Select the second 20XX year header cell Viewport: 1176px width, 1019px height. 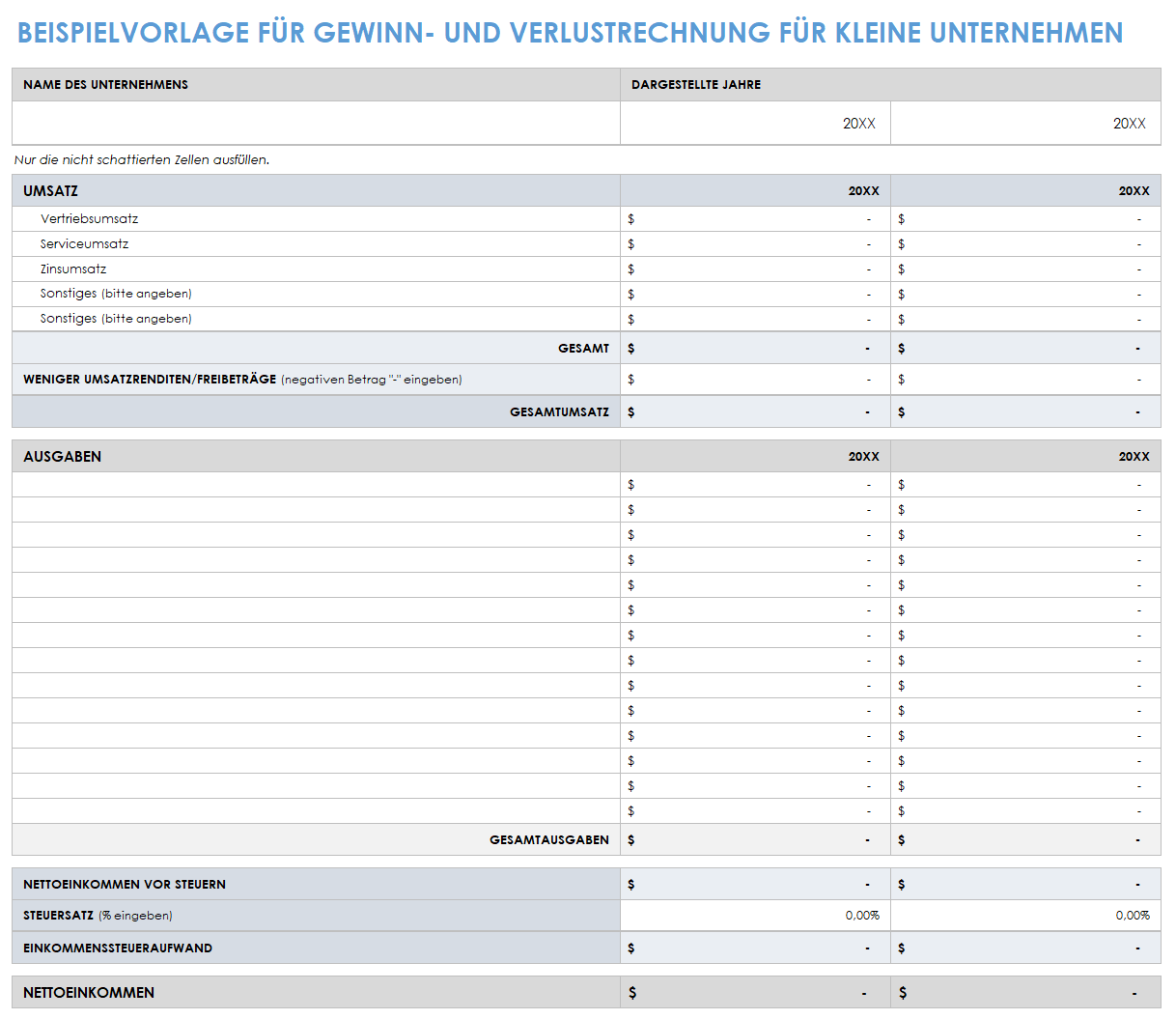(x=1025, y=123)
